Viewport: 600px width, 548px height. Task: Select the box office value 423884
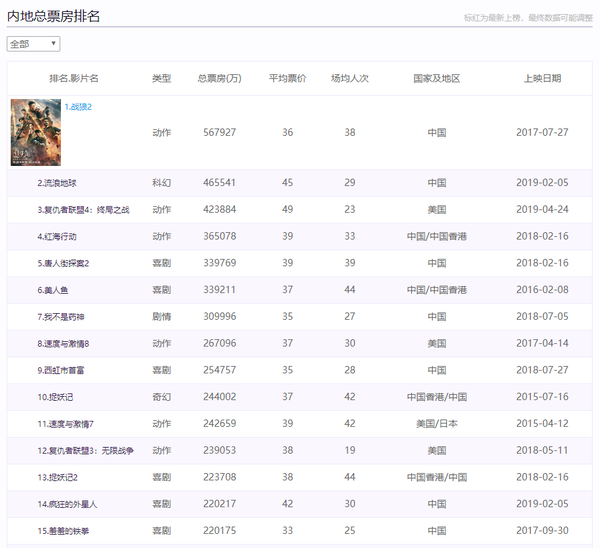tap(220, 209)
